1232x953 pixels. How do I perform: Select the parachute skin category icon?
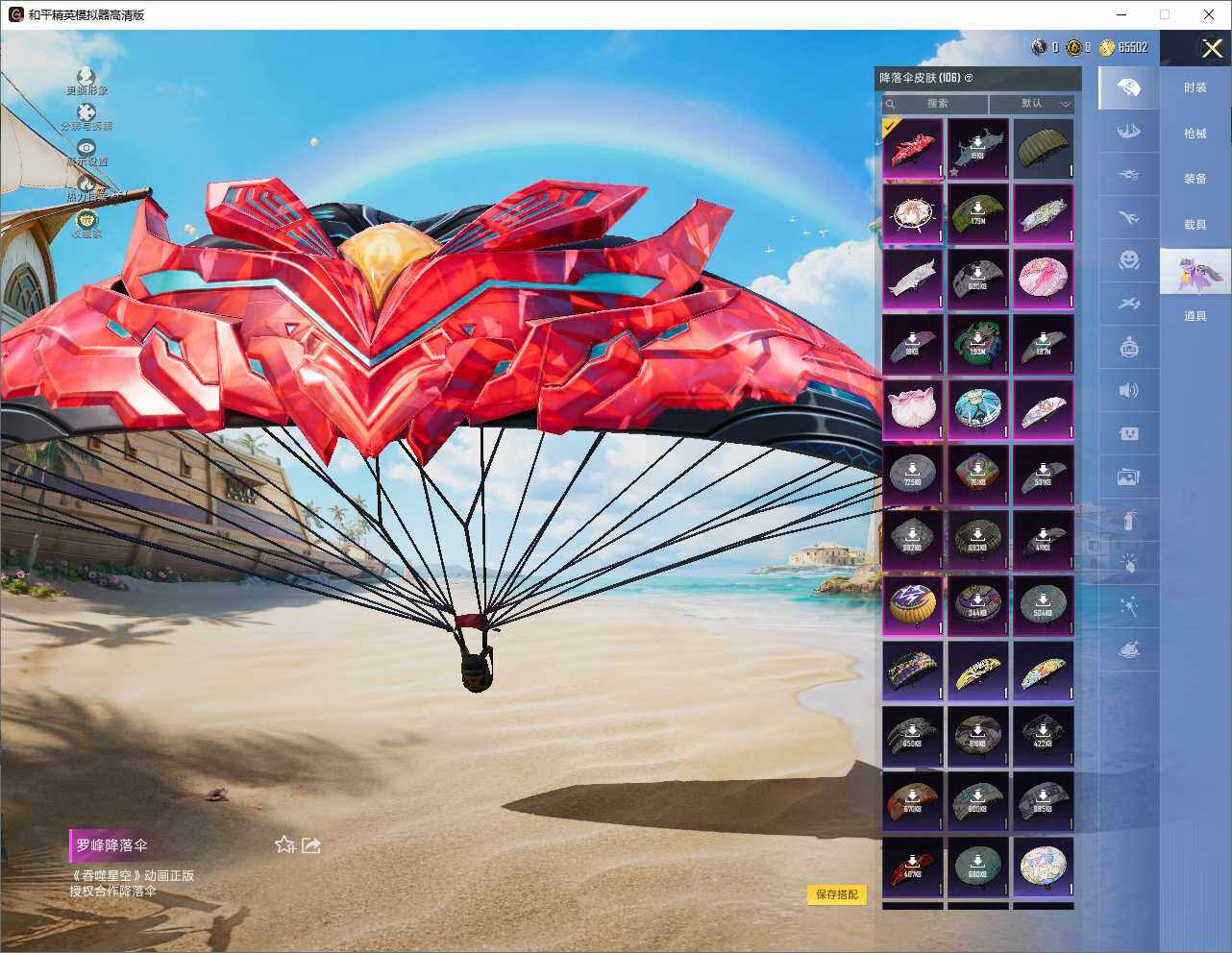(x=1128, y=88)
